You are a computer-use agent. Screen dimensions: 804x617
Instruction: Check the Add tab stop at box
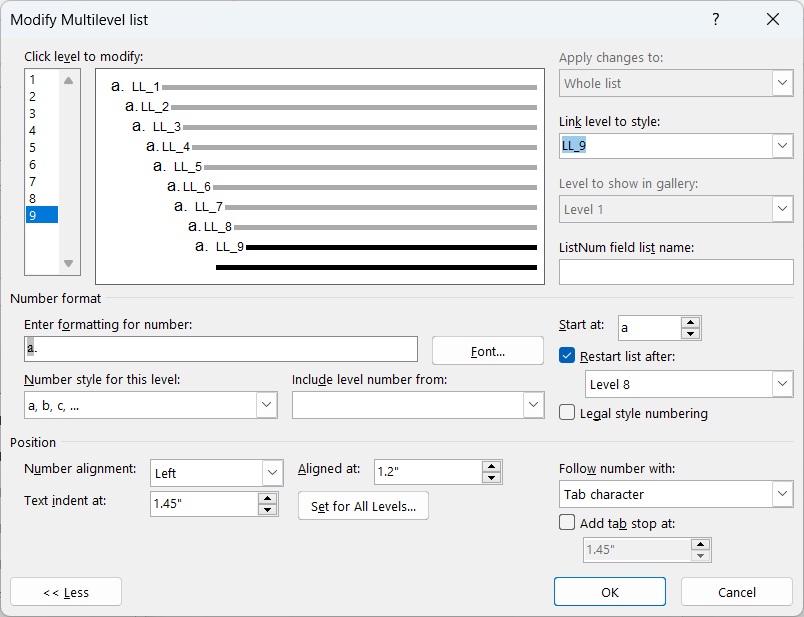point(568,522)
